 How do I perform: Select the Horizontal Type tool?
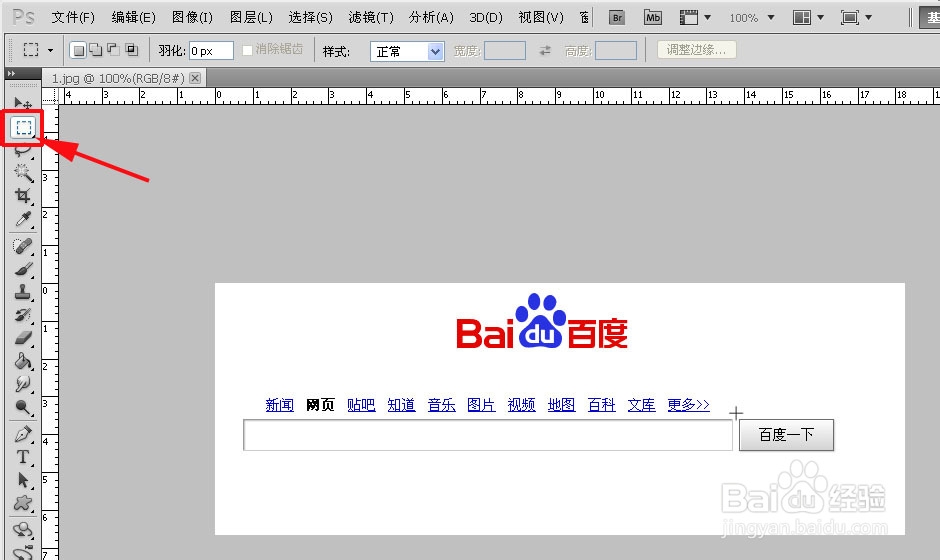tap(23, 457)
